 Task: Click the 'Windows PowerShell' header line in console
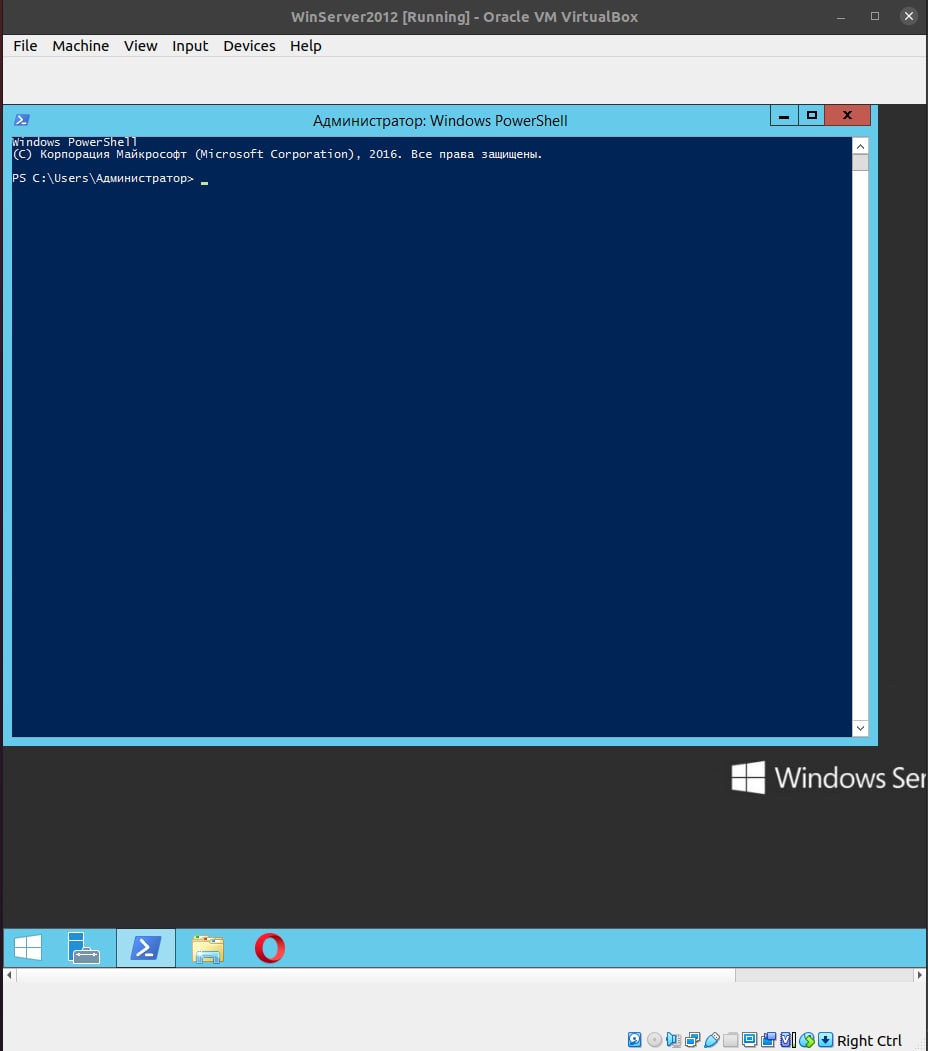[74, 142]
